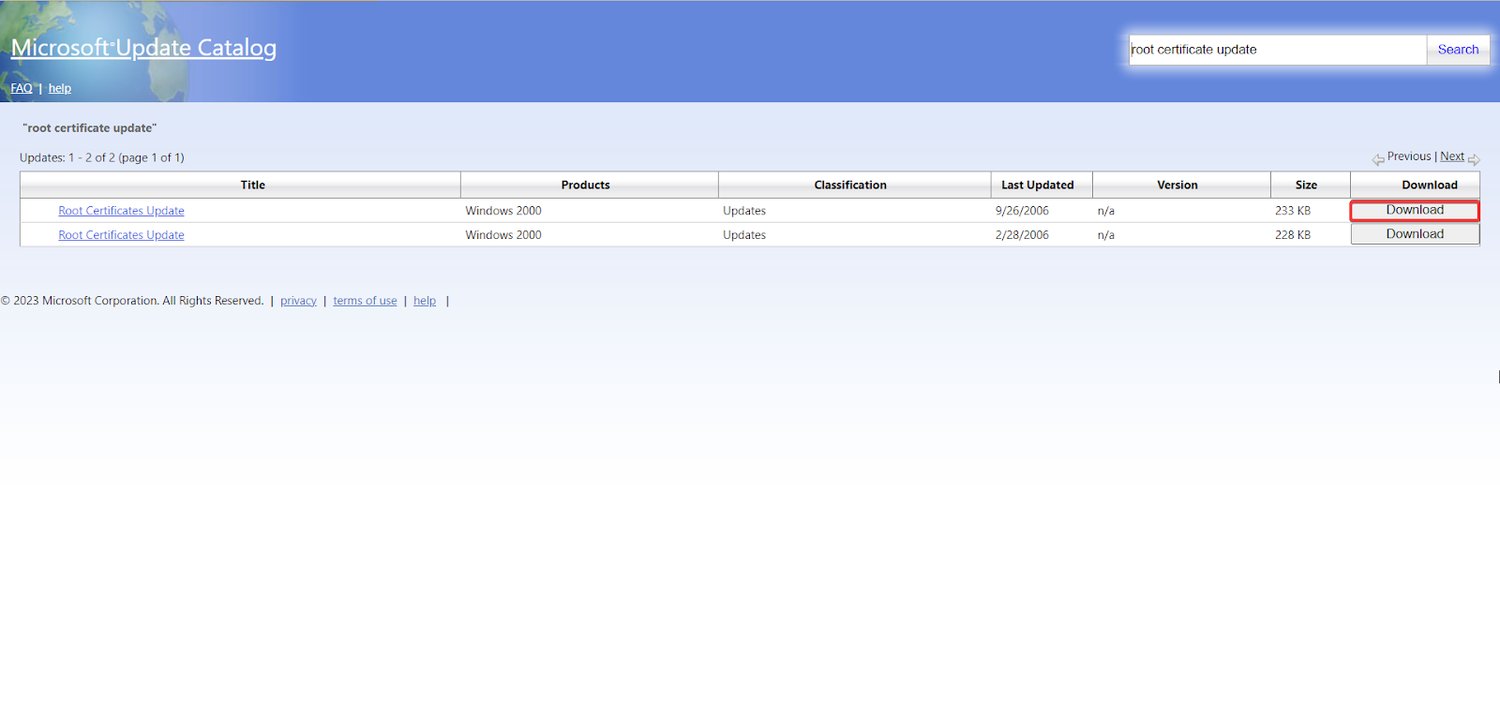
Task: Click the Microsoft copyright notice text
Action: click(132, 301)
